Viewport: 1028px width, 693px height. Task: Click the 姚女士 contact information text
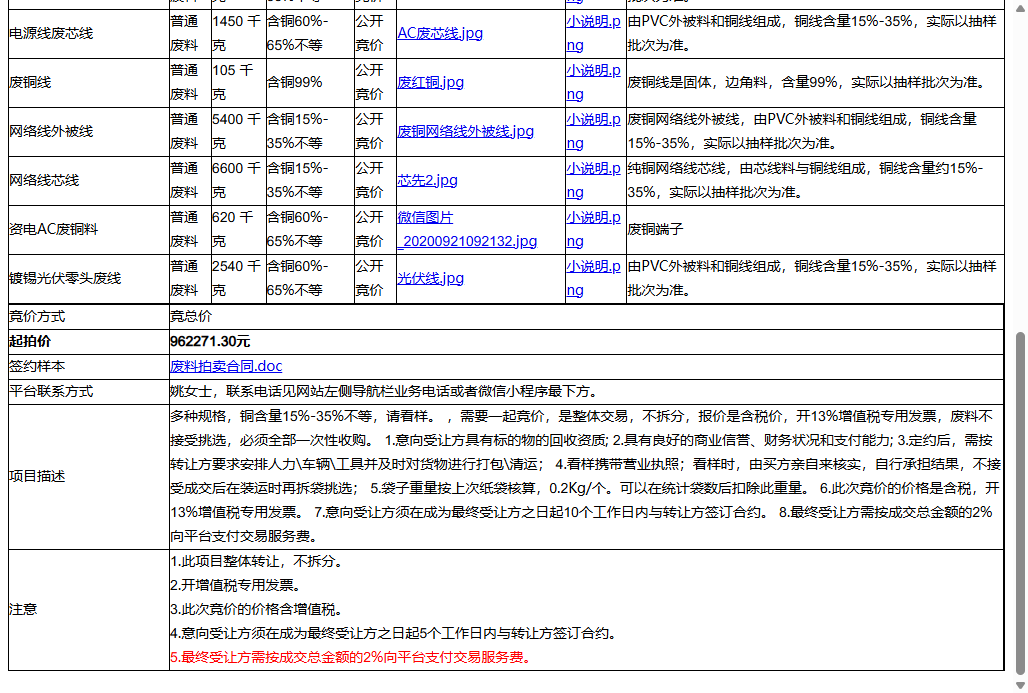pos(384,391)
